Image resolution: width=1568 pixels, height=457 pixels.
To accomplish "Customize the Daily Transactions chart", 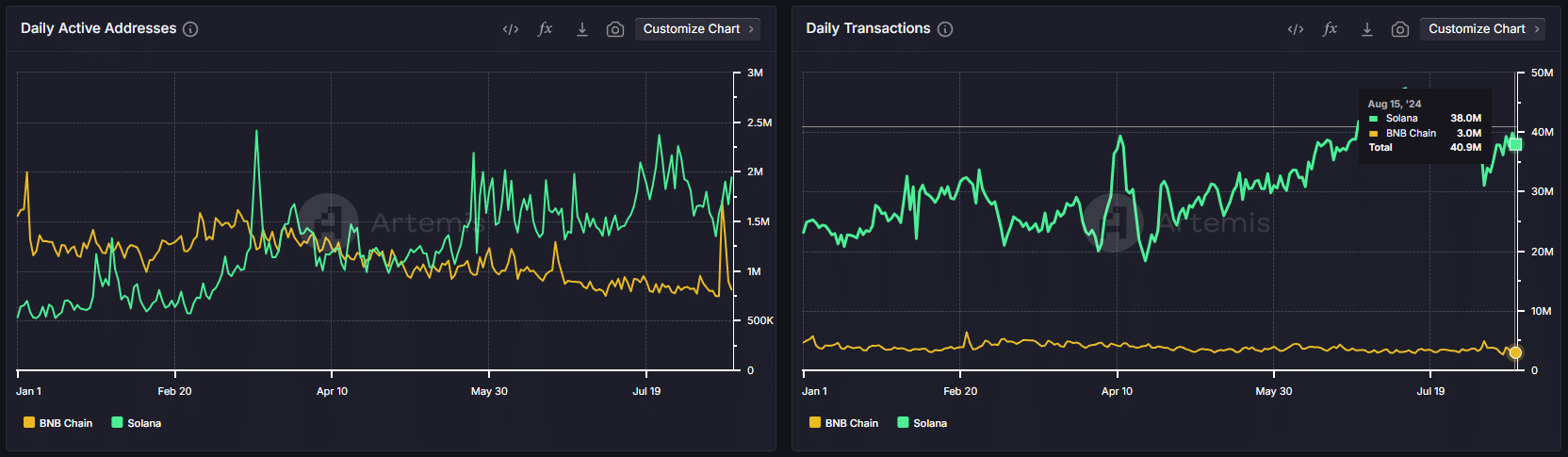I will (1483, 29).
